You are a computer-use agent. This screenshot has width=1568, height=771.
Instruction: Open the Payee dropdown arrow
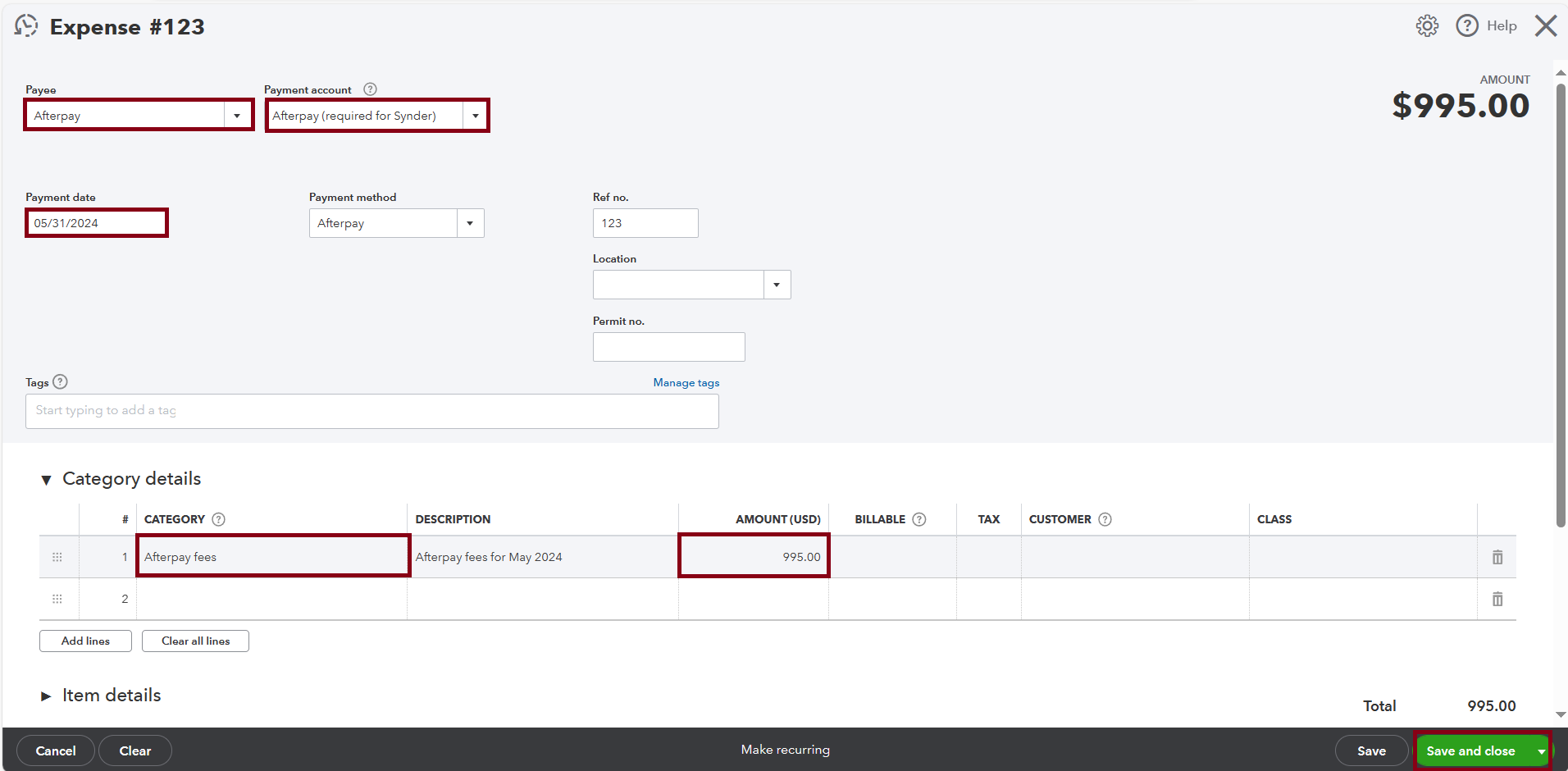click(x=237, y=116)
